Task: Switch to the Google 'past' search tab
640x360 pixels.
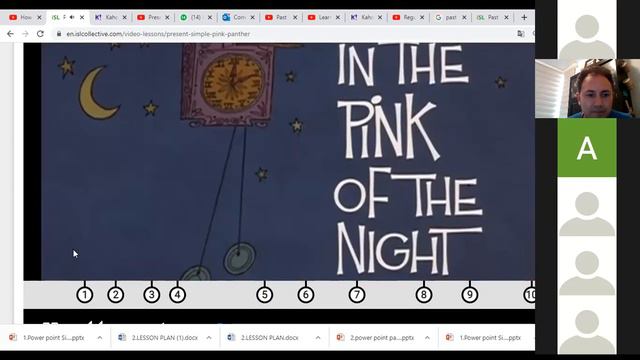Action: point(451,17)
